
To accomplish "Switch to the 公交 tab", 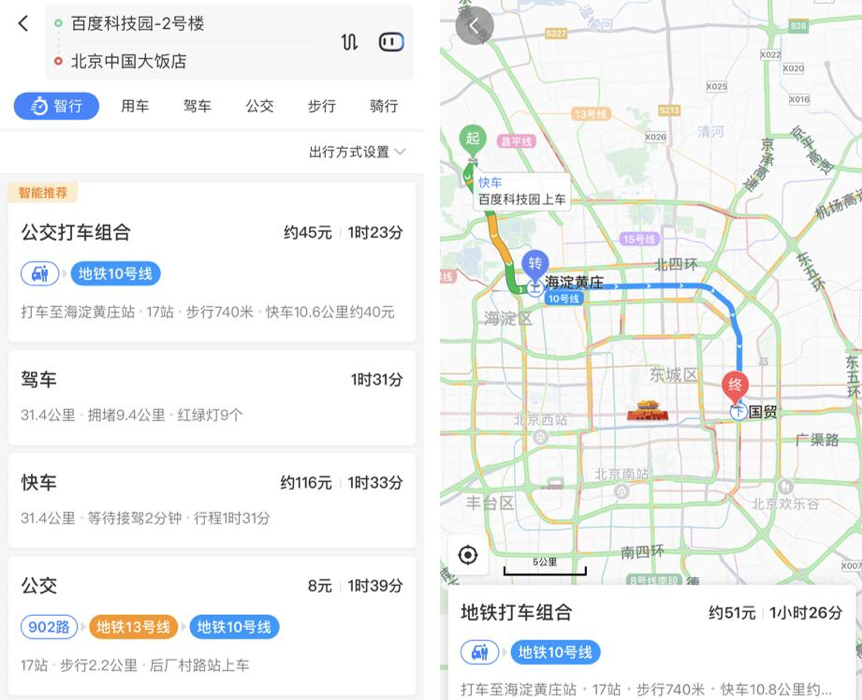I will pyautogui.click(x=259, y=106).
